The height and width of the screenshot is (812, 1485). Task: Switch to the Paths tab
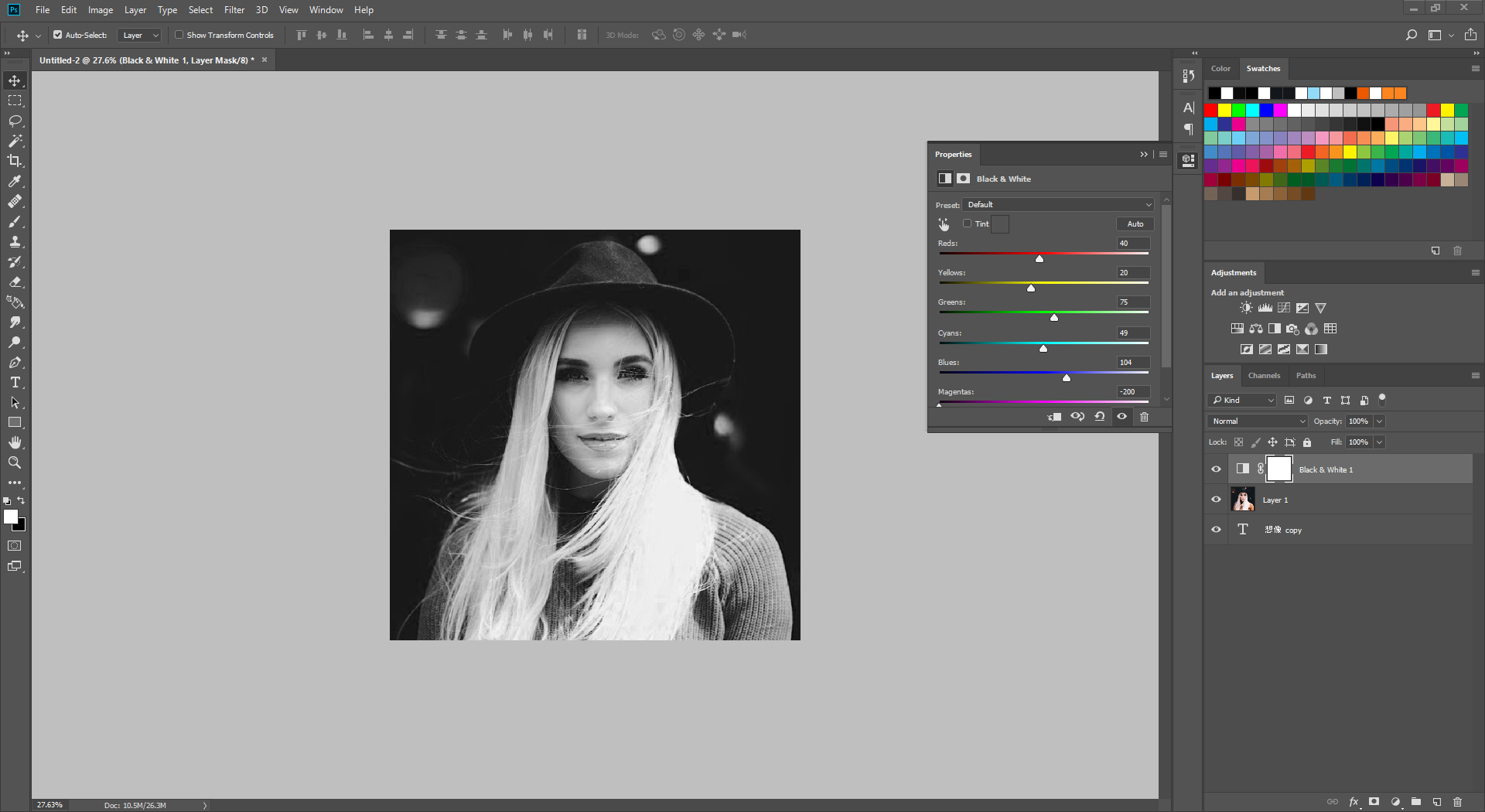[1306, 376]
